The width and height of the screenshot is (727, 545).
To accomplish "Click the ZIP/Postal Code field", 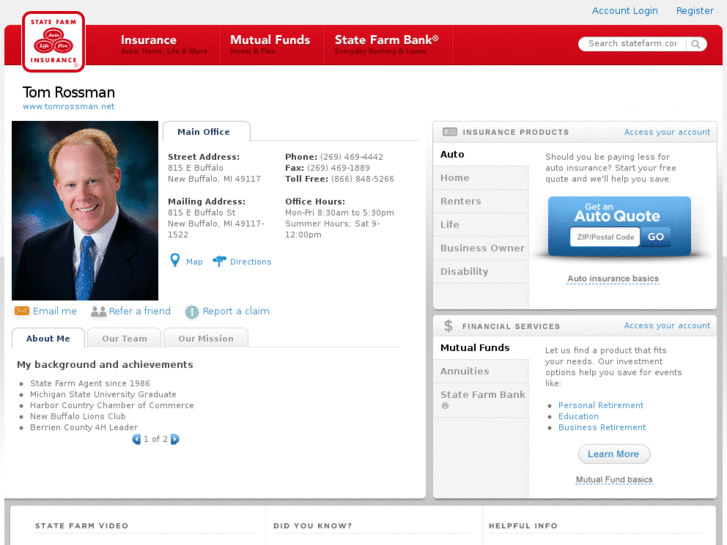I will coord(605,237).
